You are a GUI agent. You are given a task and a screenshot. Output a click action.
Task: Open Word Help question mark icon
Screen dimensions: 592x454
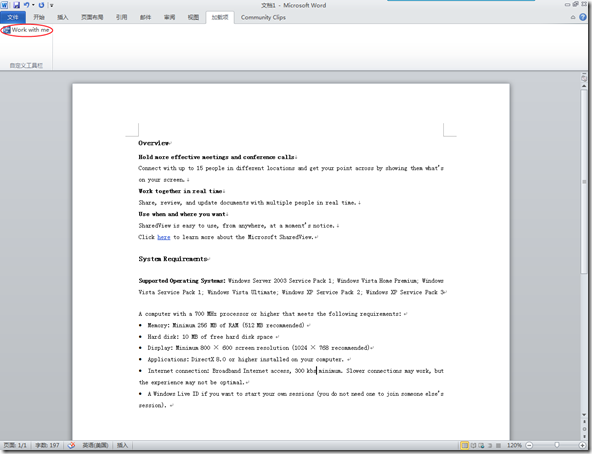coord(583,17)
